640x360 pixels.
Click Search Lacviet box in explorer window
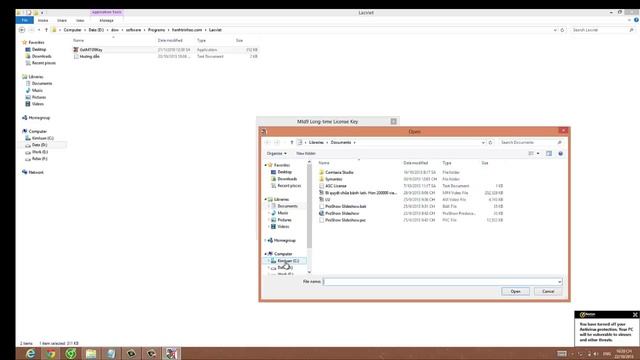(603, 30)
